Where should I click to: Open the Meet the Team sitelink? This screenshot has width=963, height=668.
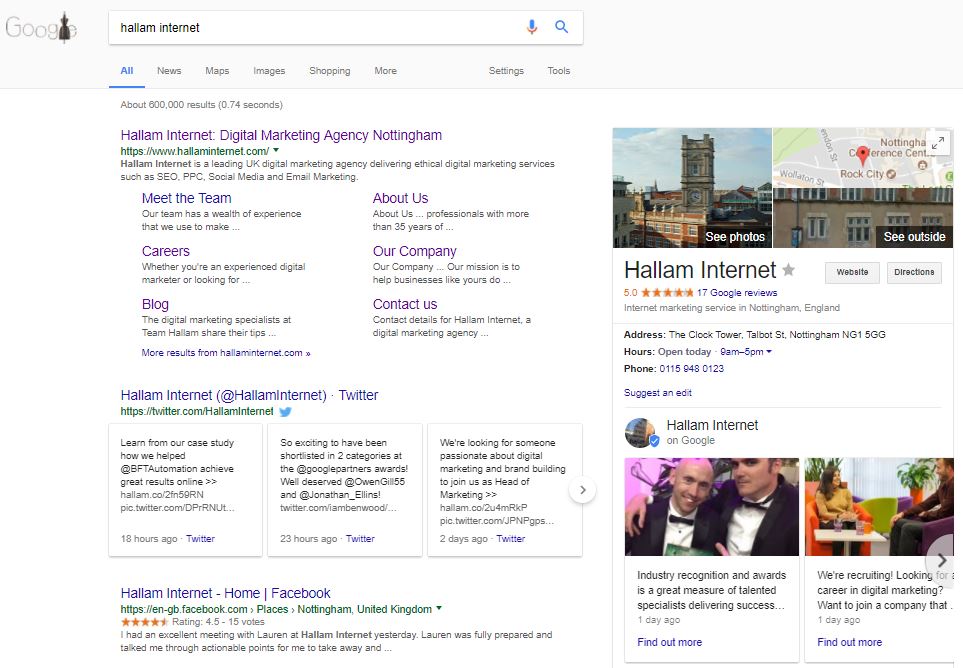(186, 198)
